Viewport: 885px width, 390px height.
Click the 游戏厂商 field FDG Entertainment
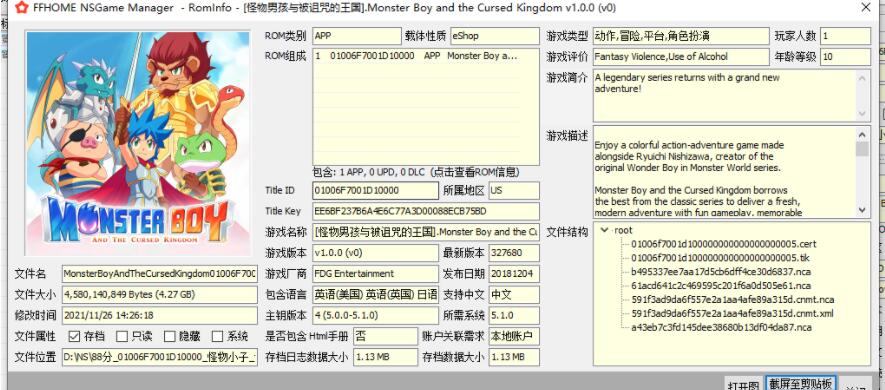[375, 274]
